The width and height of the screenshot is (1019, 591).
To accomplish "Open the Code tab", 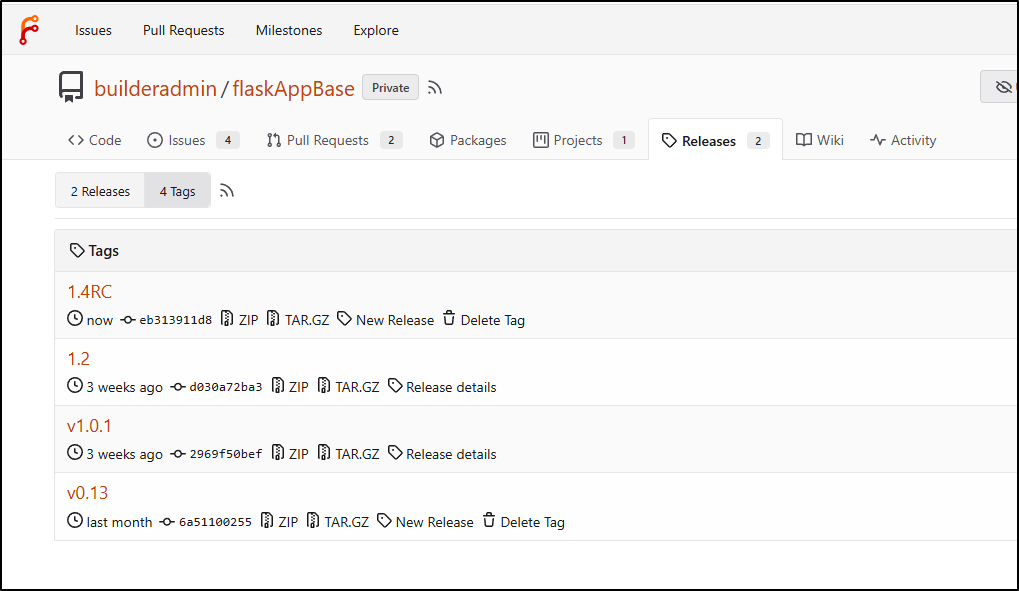I will click(x=95, y=140).
